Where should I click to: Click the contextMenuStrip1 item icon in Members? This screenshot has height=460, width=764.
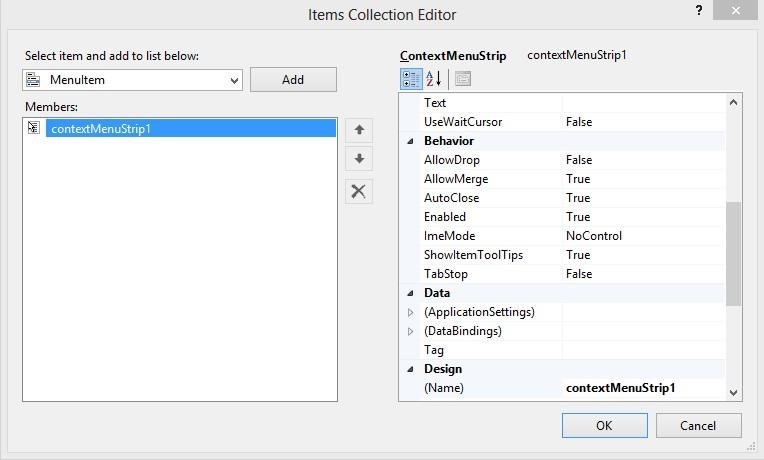point(34,128)
